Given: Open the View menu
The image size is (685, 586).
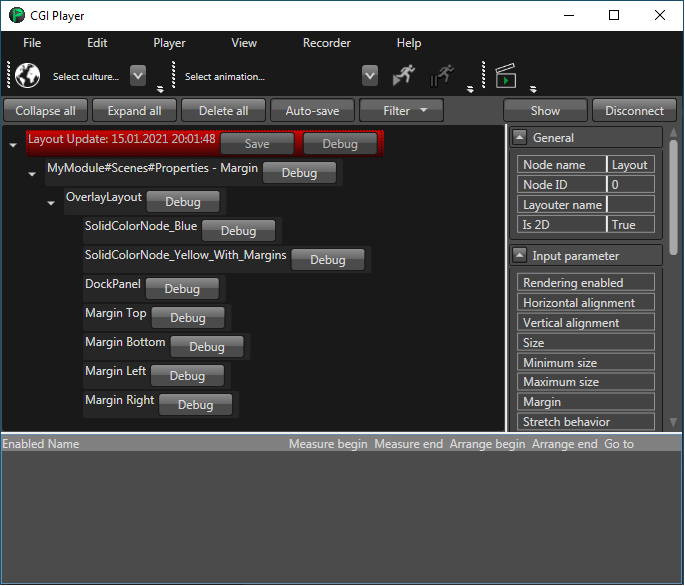Looking at the screenshot, I should coord(244,43).
